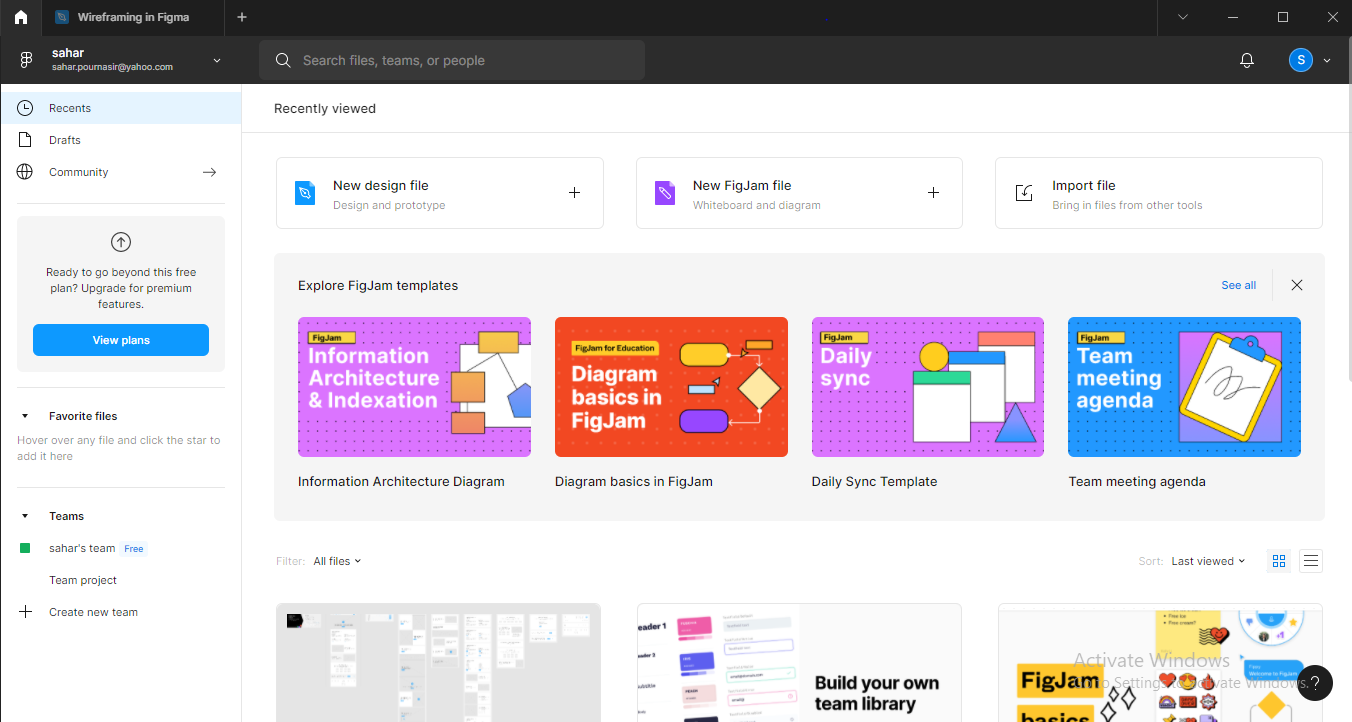Expand the chevron beside profile avatar
The height and width of the screenshot is (722, 1352).
pyautogui.click(x=1327, y=61)
